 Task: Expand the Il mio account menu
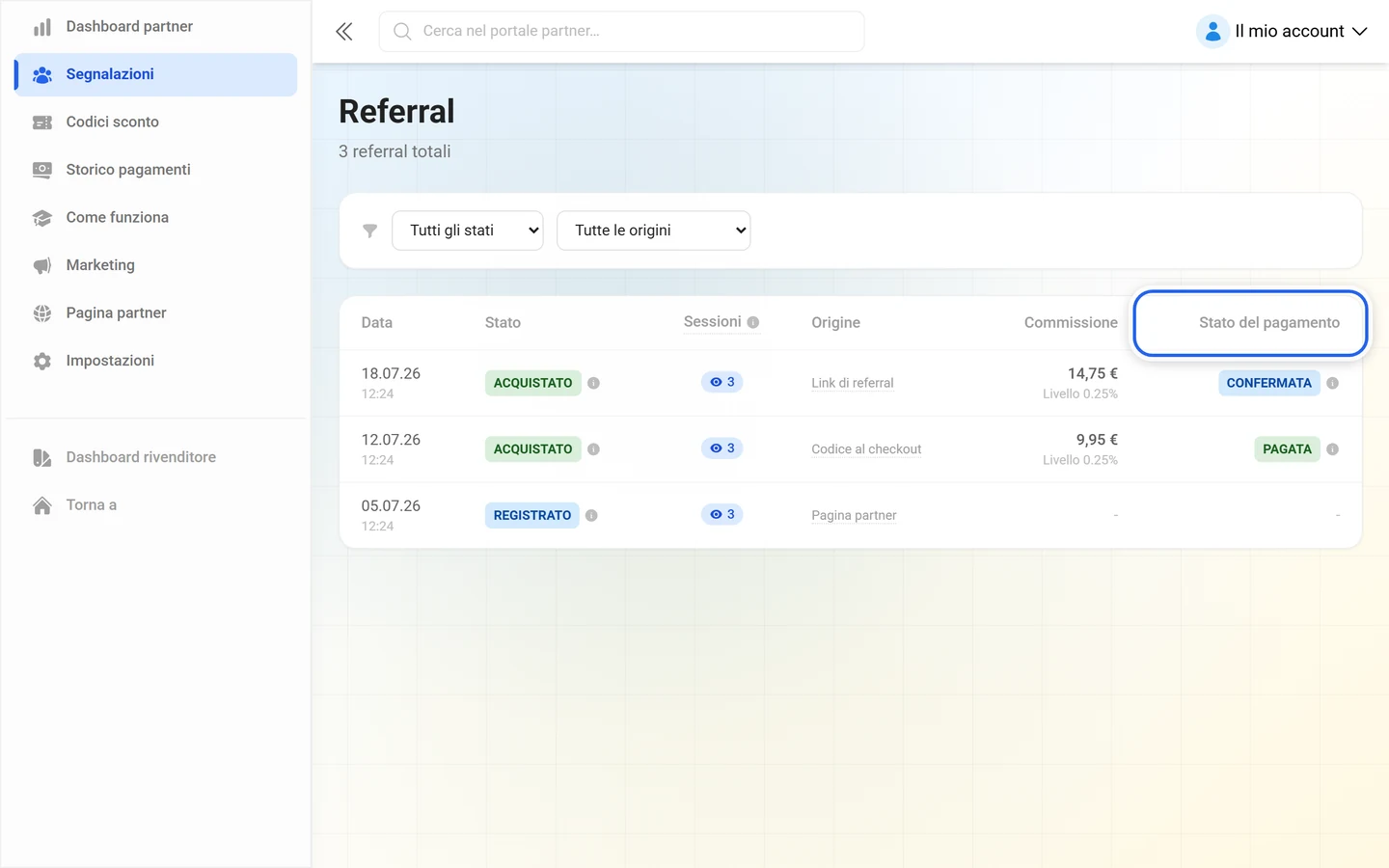pyautogui.click(x=1283, y=31)
